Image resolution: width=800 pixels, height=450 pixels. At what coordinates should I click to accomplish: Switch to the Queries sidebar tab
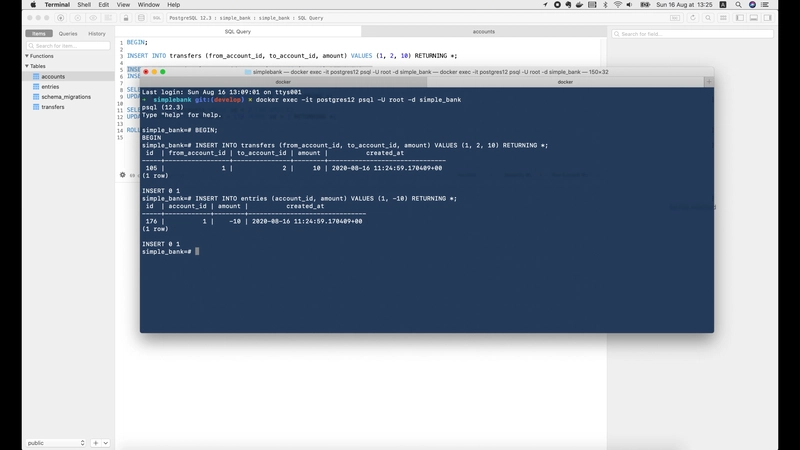68,33
